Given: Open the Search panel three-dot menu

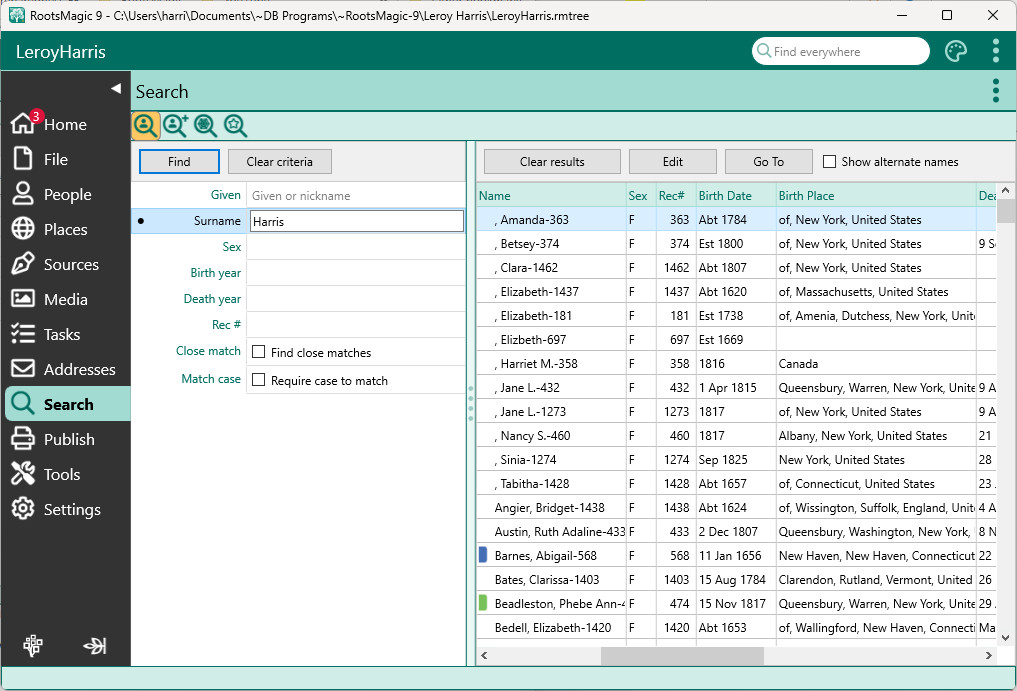Looking at the screenshot, I should click(995, 91).
